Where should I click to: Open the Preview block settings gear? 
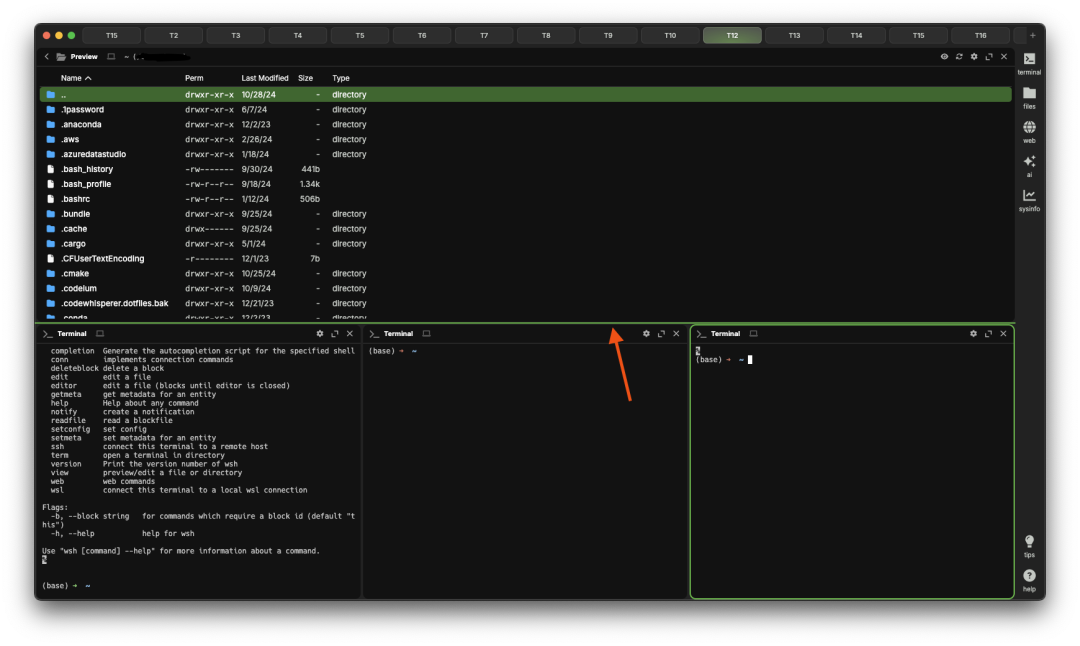coord(973,57)
